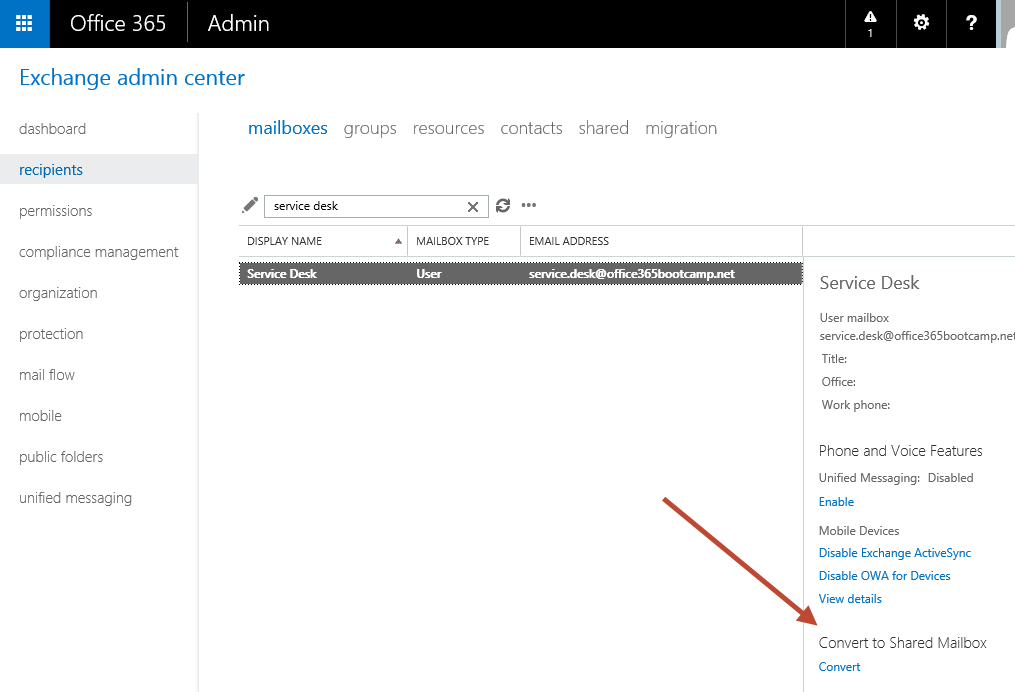
Task: Sort by Display Name column header
Action: pyautogui.click(x=322, y=241)
